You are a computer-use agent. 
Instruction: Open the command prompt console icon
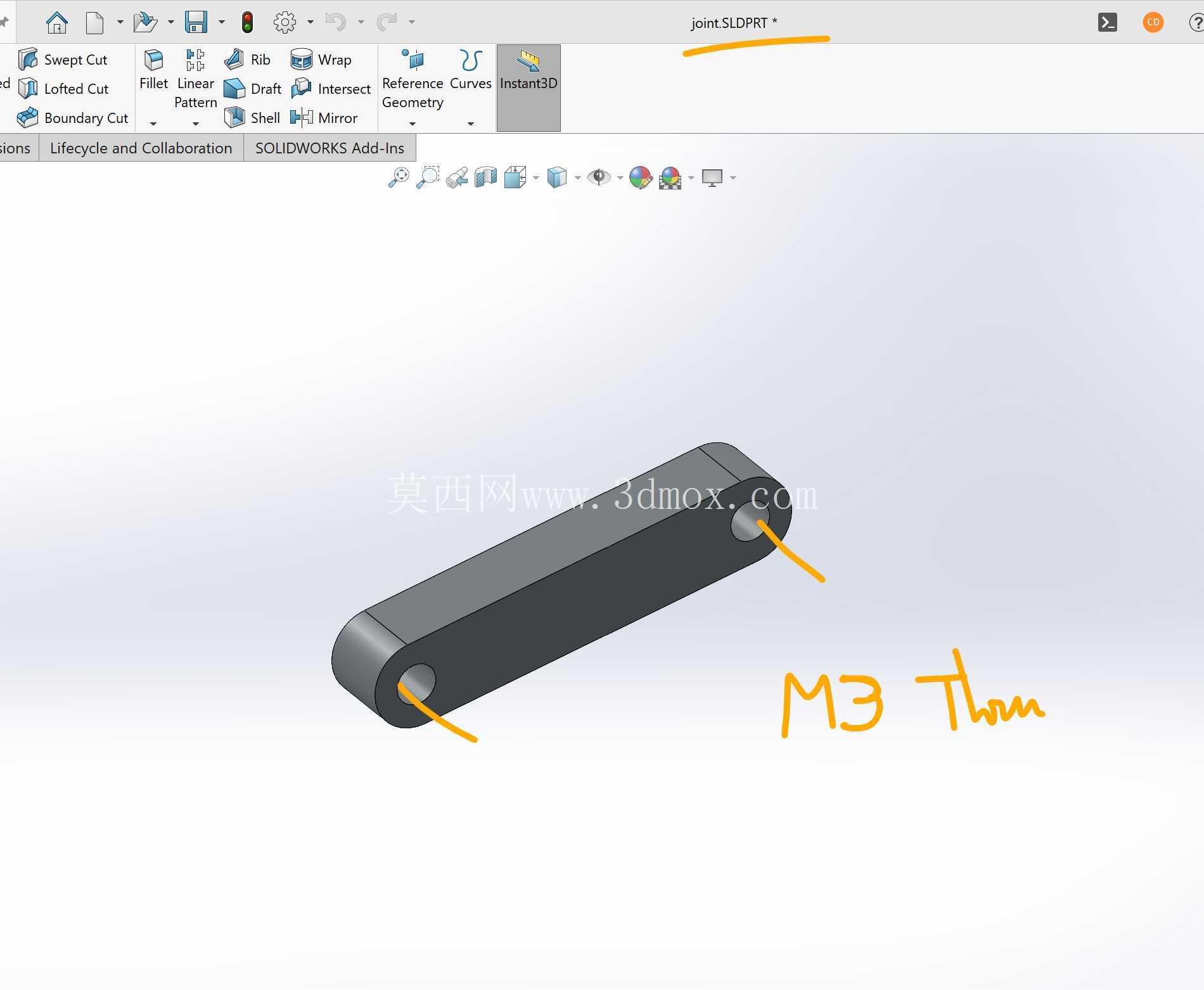1107,22
